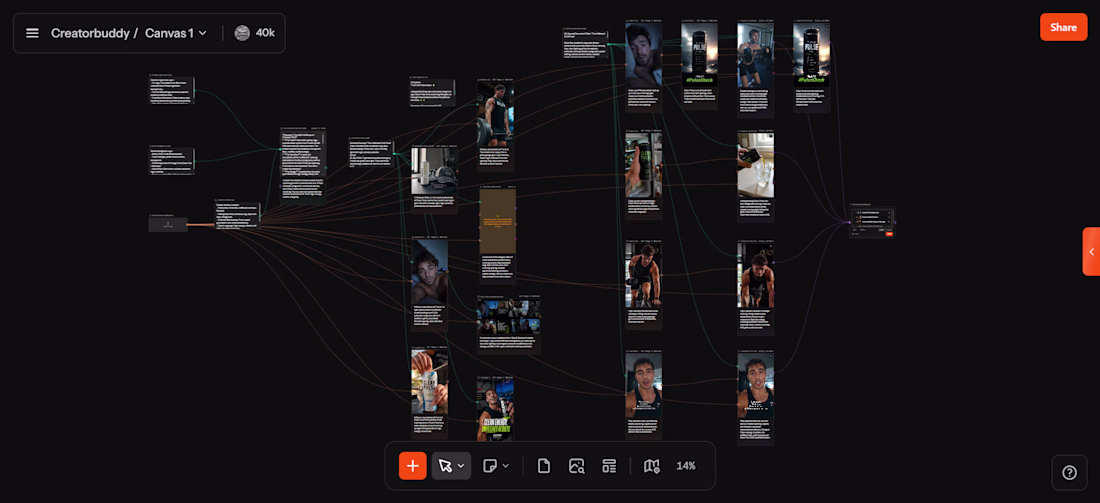Image resolution: width=1100 pixels, height=503 pixels.
Task: Open the Canvas 1 dropdown
Action: pos(175,33)
